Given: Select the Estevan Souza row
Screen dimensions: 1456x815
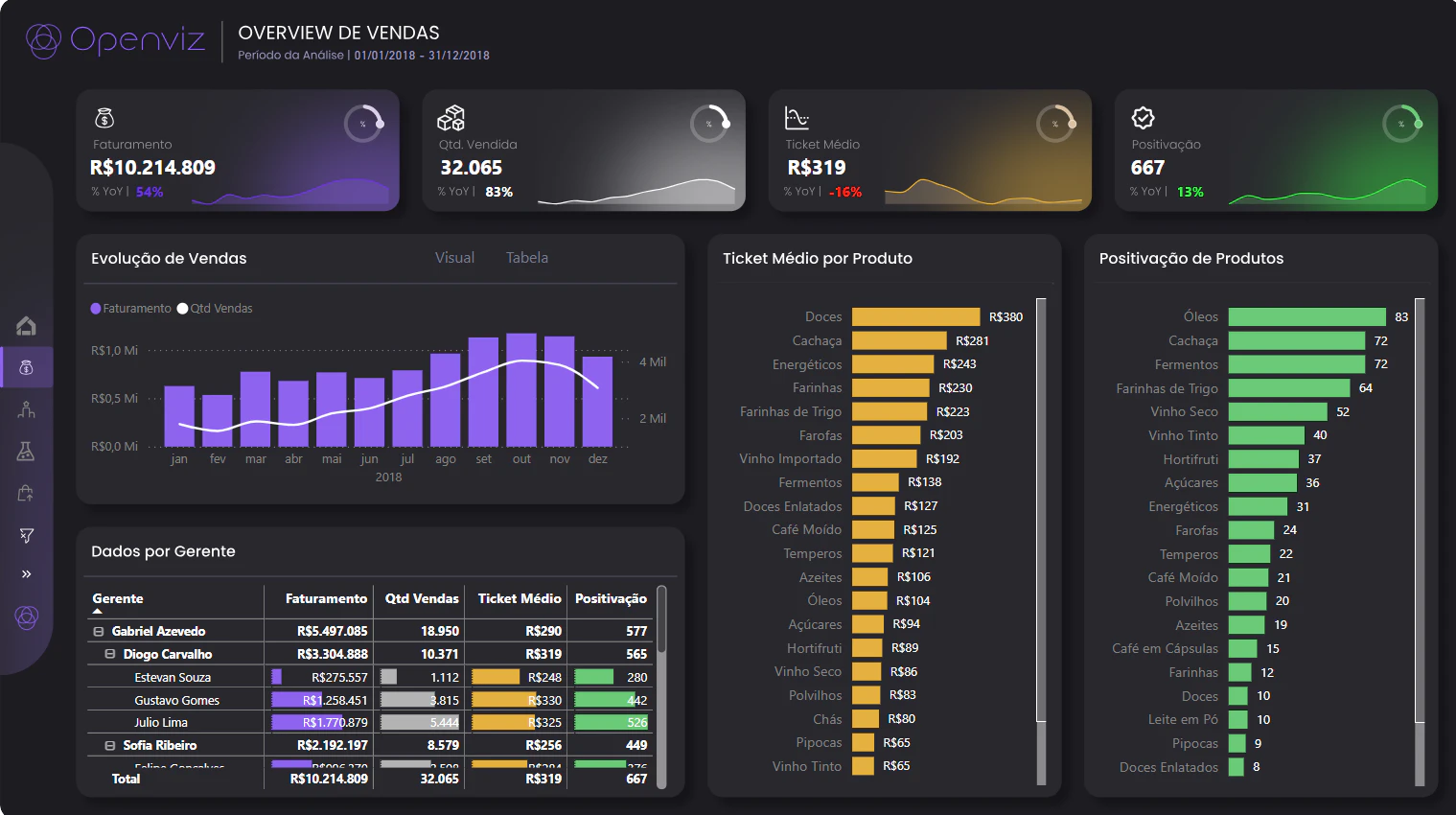Looking at the screenshot, I should (369, 677).
